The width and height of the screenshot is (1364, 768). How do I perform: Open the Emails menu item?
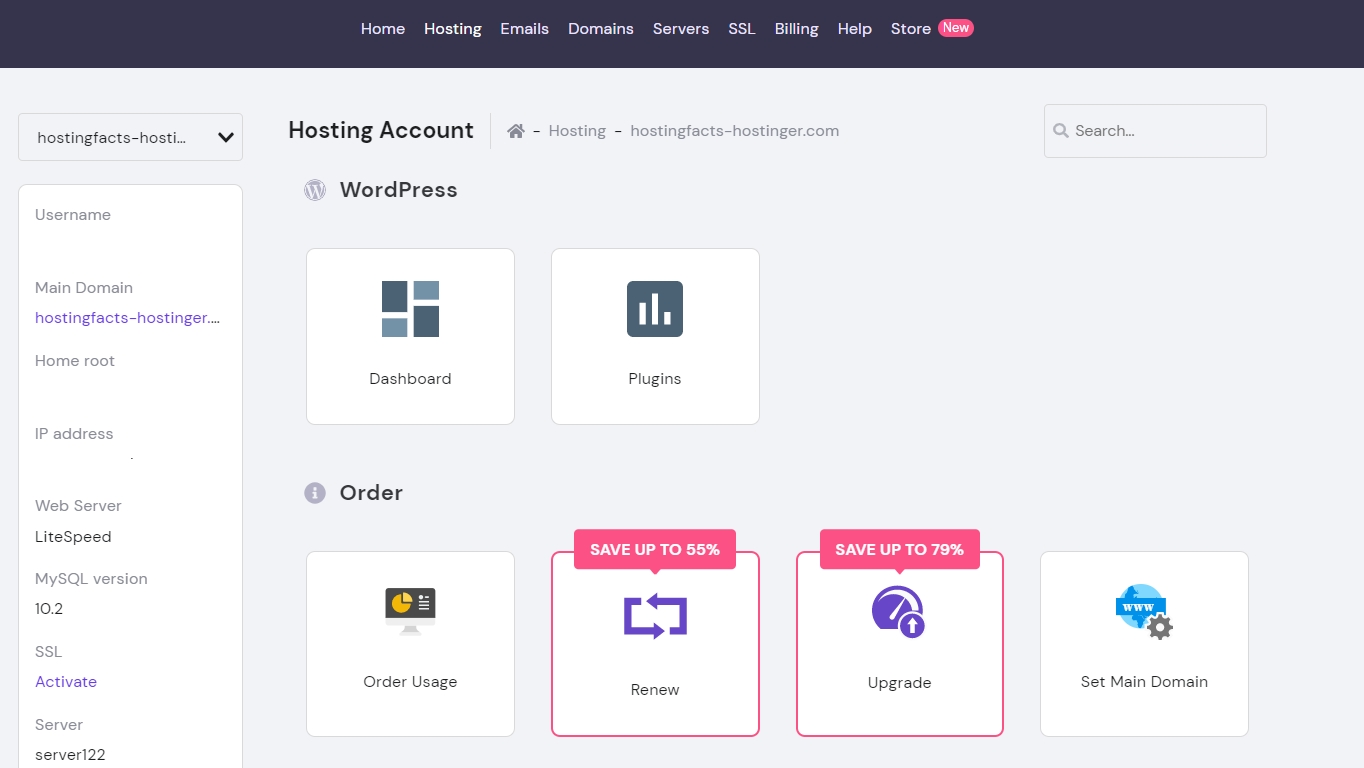point(525,29)
